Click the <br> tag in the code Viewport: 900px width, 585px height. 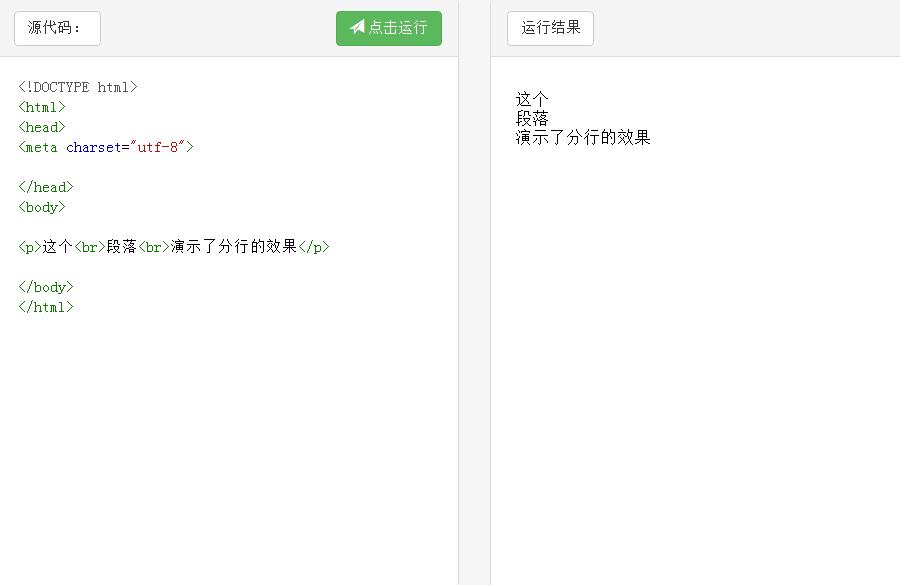88,246
